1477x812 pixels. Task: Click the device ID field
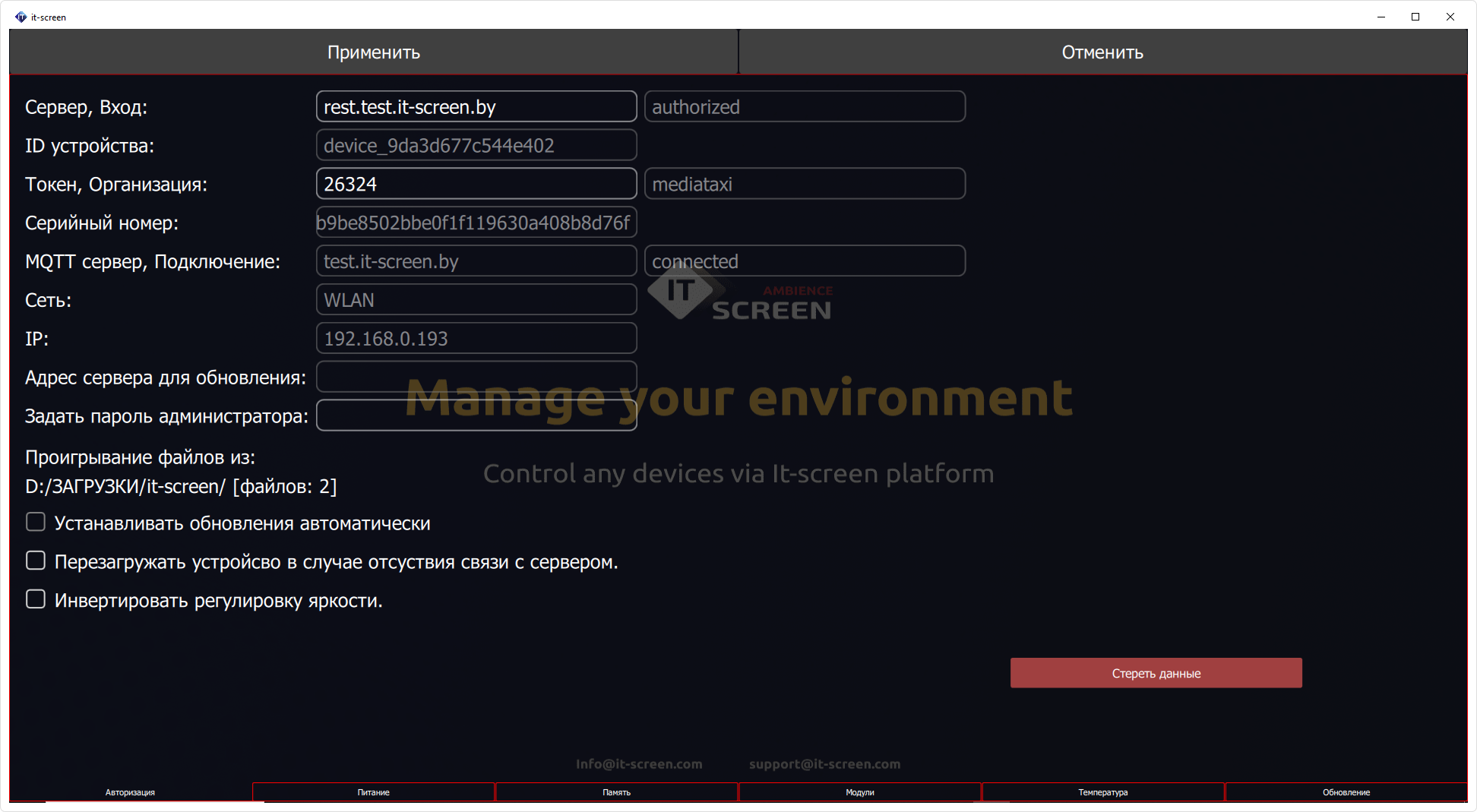(x=476, y=146)
